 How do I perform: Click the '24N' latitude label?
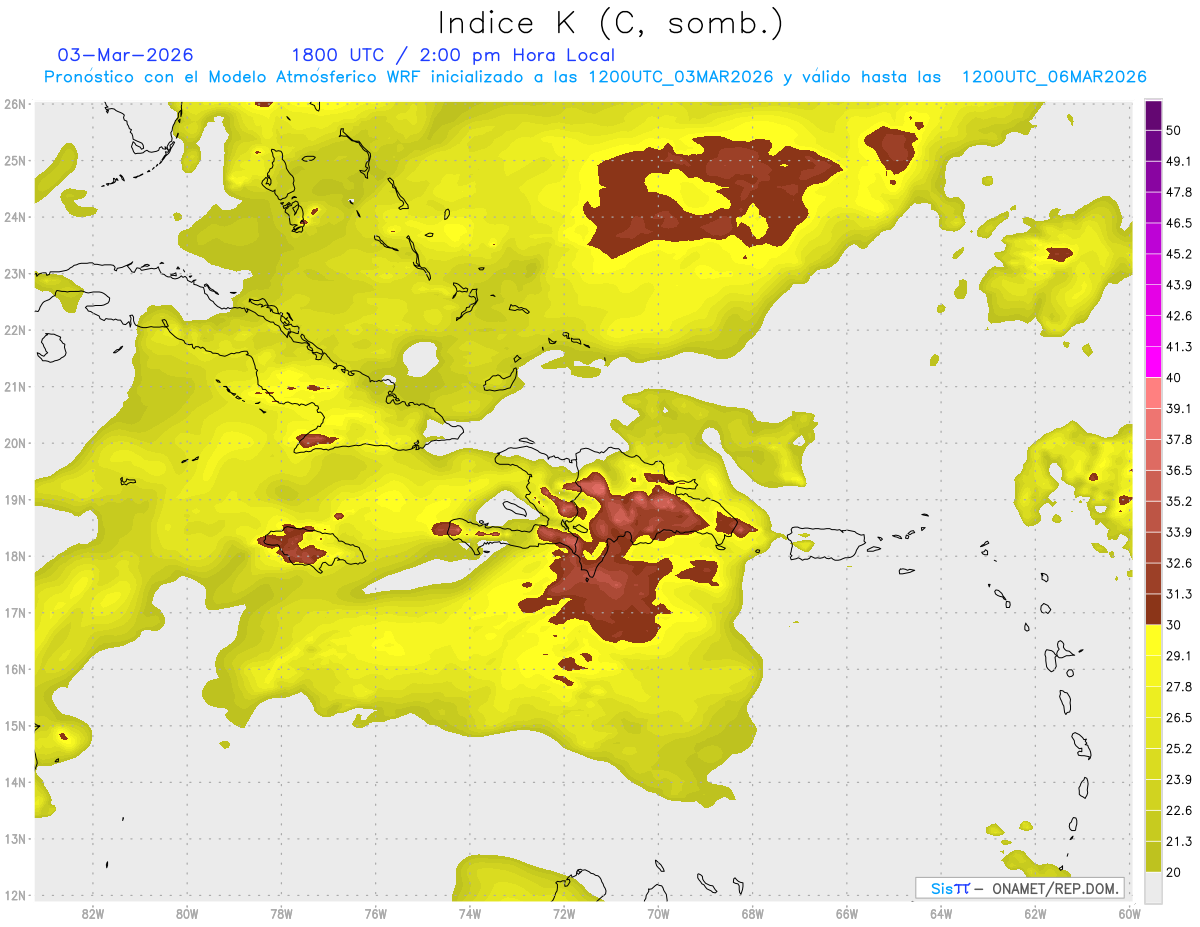coord(15,217)
